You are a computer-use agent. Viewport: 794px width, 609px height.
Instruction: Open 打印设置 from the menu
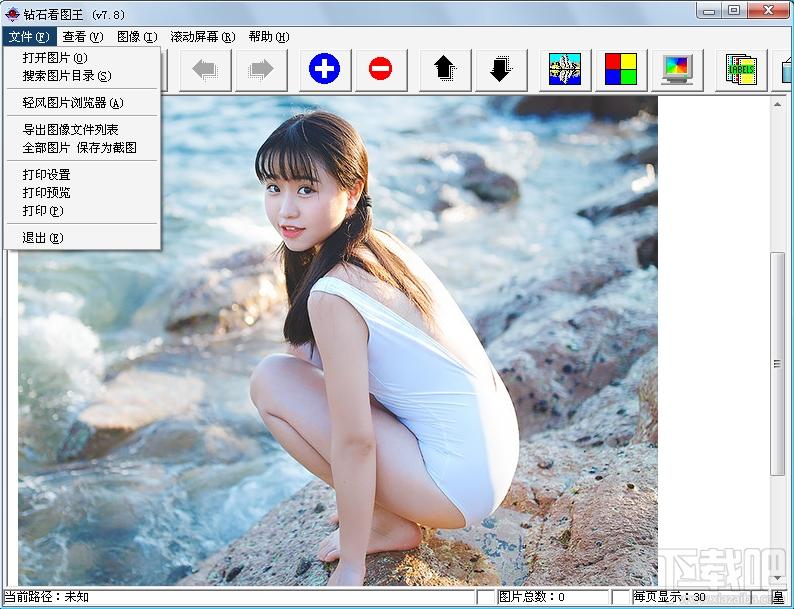82,175
